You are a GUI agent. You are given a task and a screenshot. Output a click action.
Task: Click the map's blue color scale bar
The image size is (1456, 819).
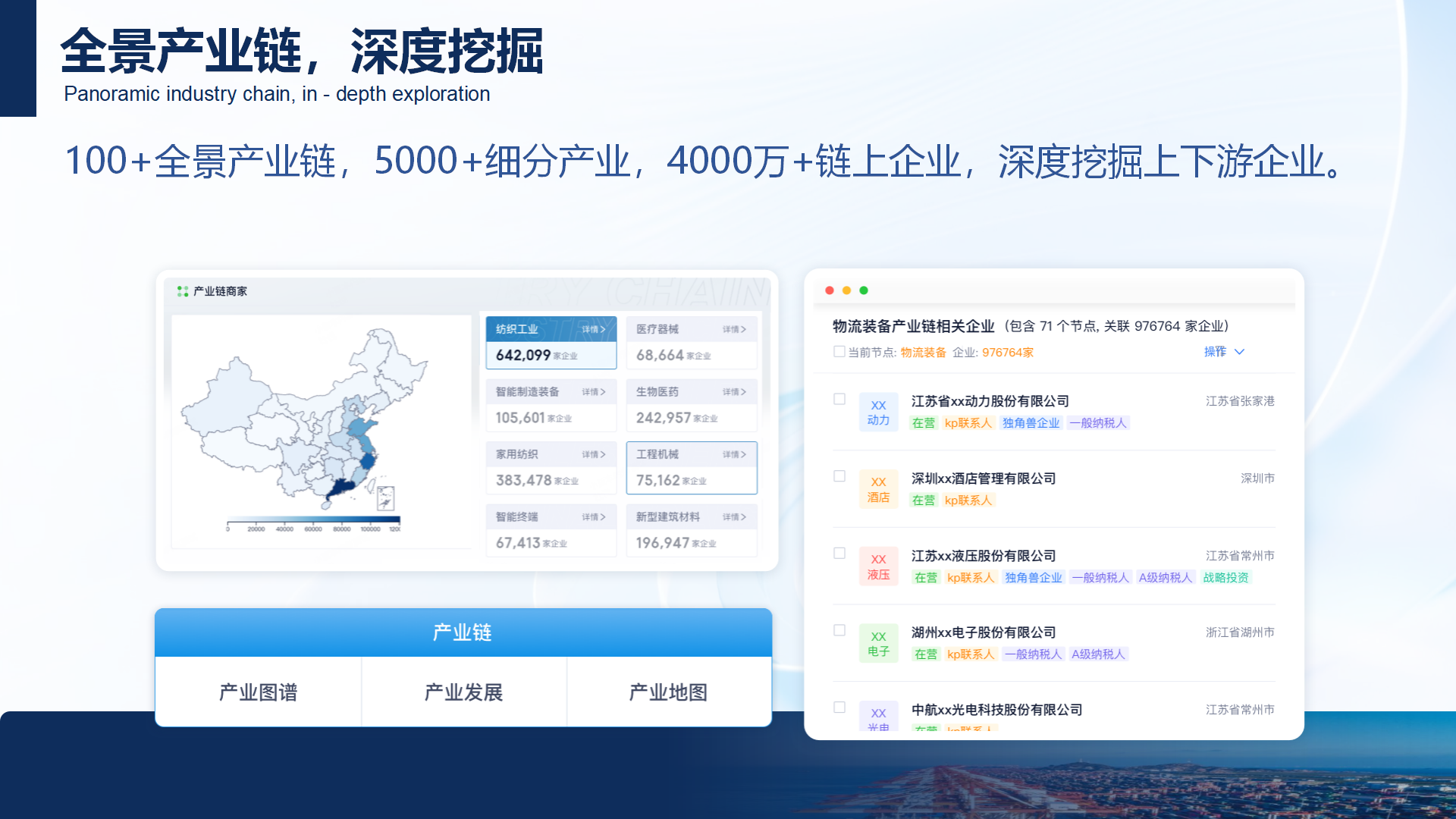click(x=313, y=520)
